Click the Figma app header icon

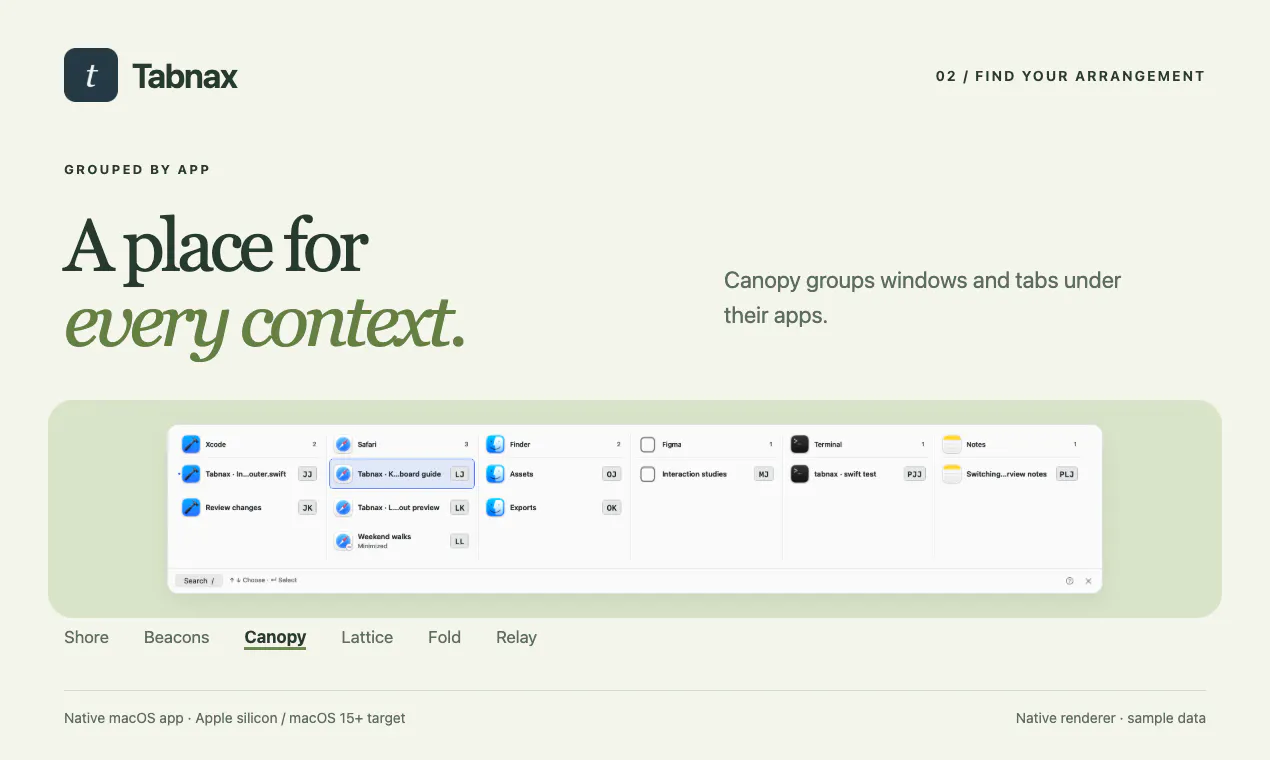click(x=647, y=444)
